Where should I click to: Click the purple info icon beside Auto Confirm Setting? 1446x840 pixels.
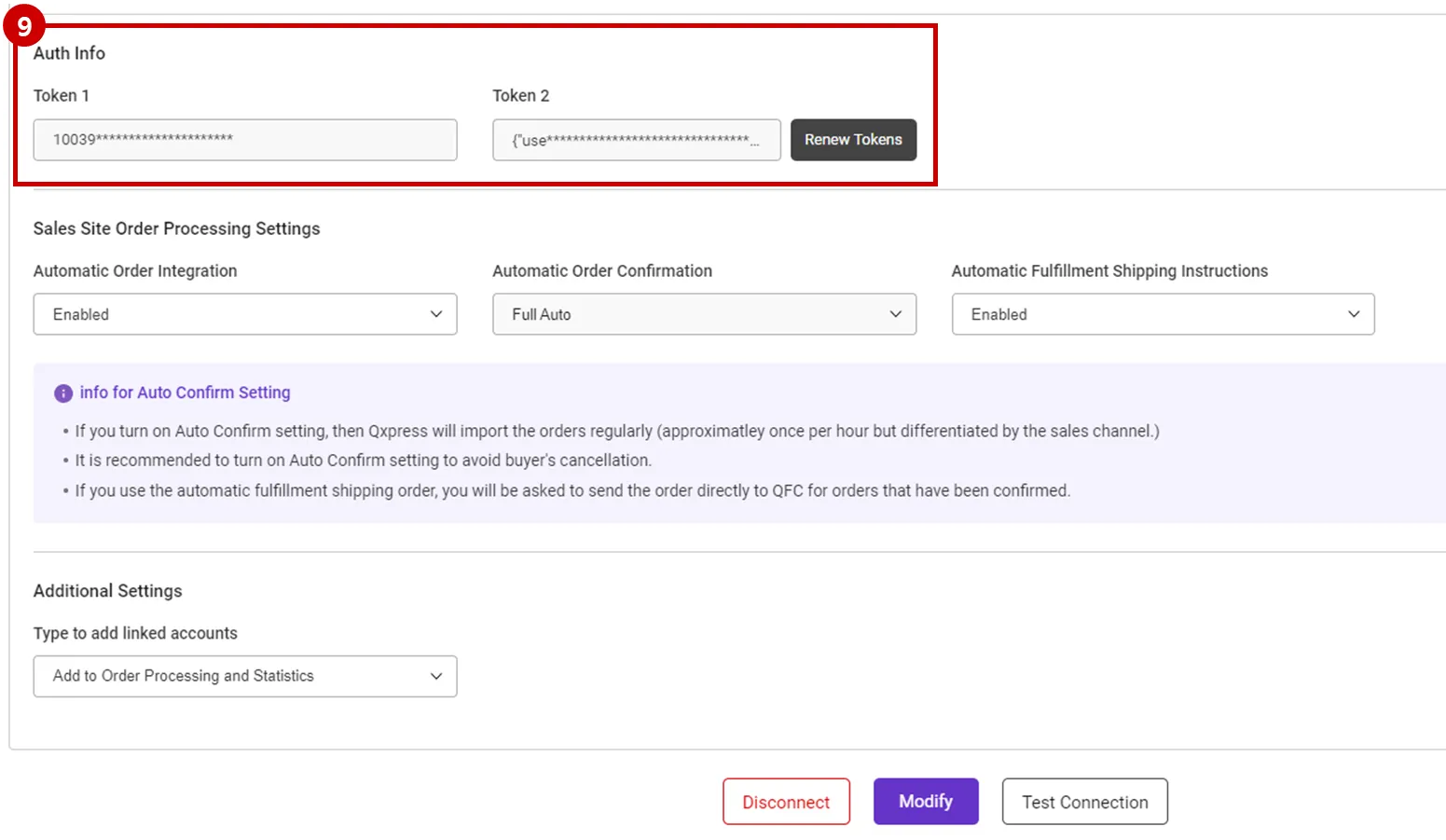pos(63,393)
